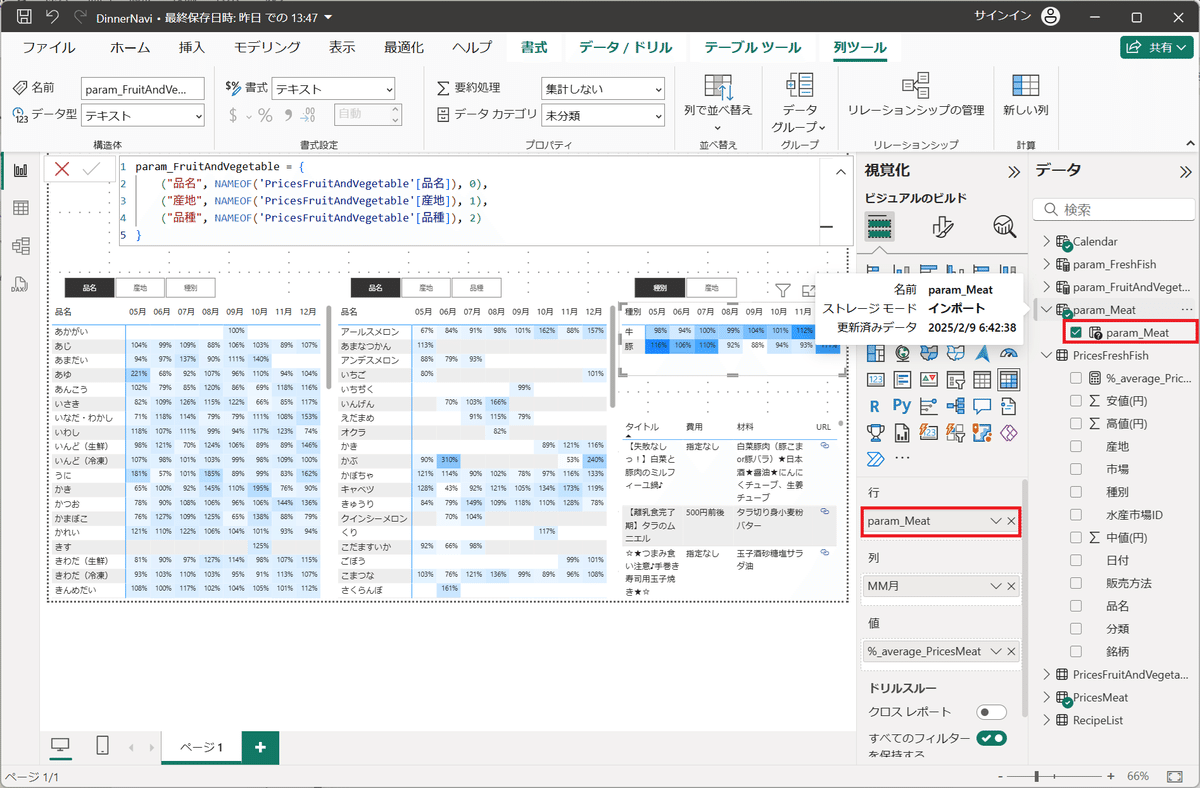
Task: Open Data groups dropdown in ribbon
Action: tap(799, 103)
